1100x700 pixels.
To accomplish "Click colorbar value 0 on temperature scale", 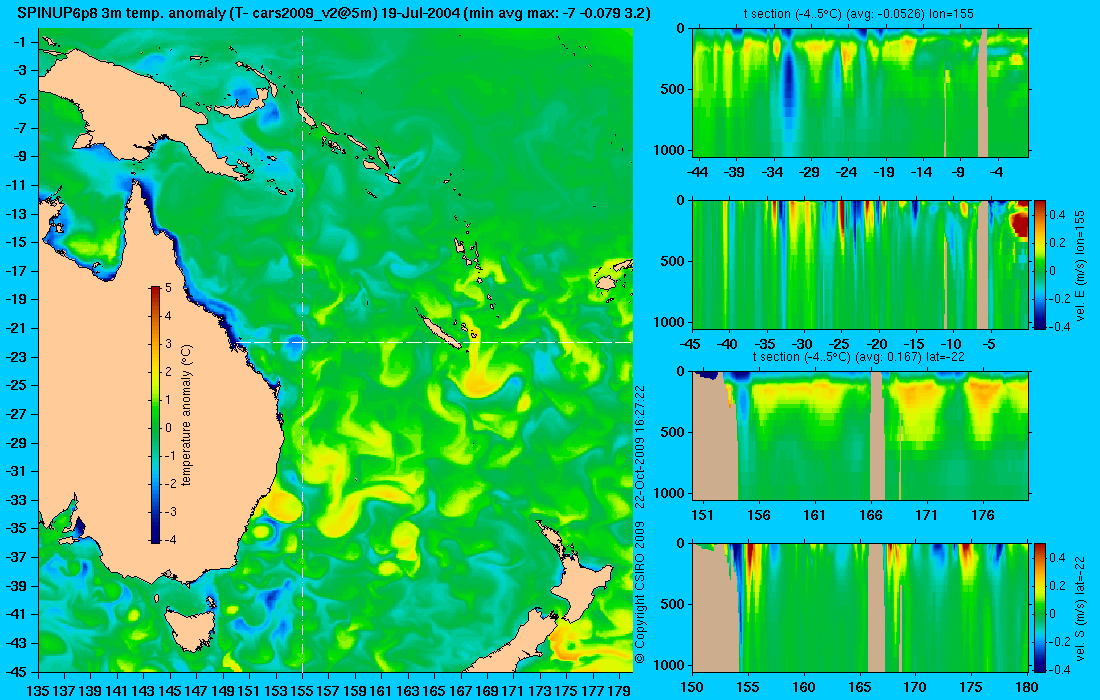I will click(168, 428).
